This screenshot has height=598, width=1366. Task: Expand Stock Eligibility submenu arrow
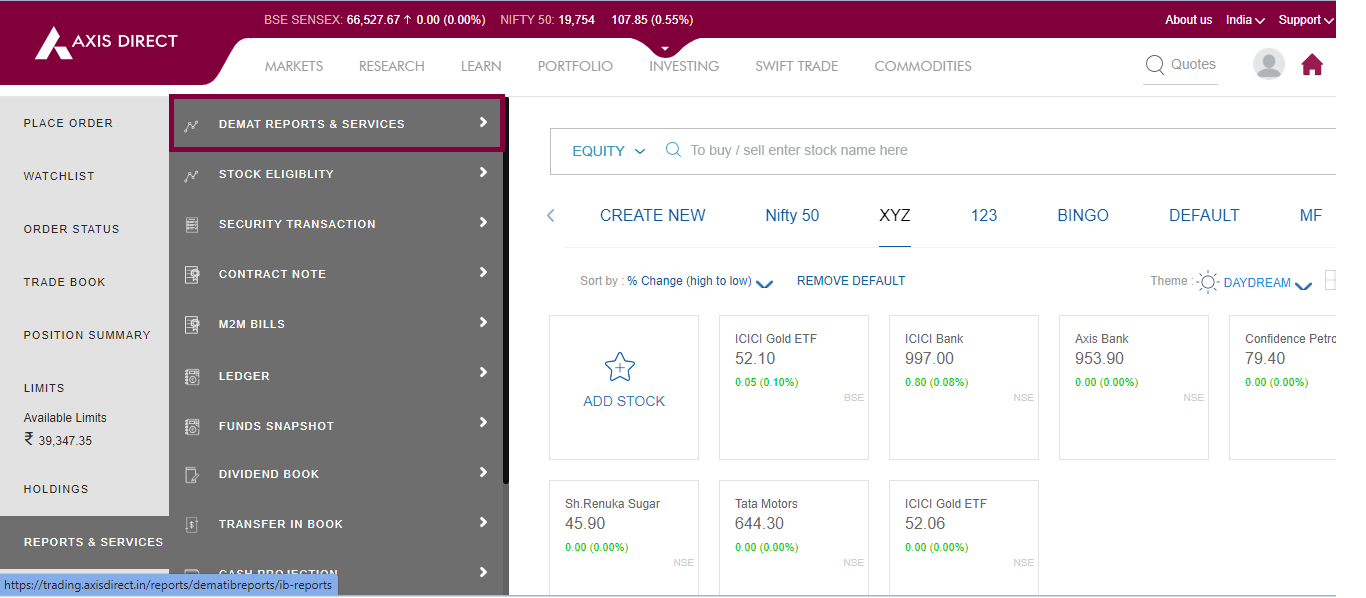[483, 172]
